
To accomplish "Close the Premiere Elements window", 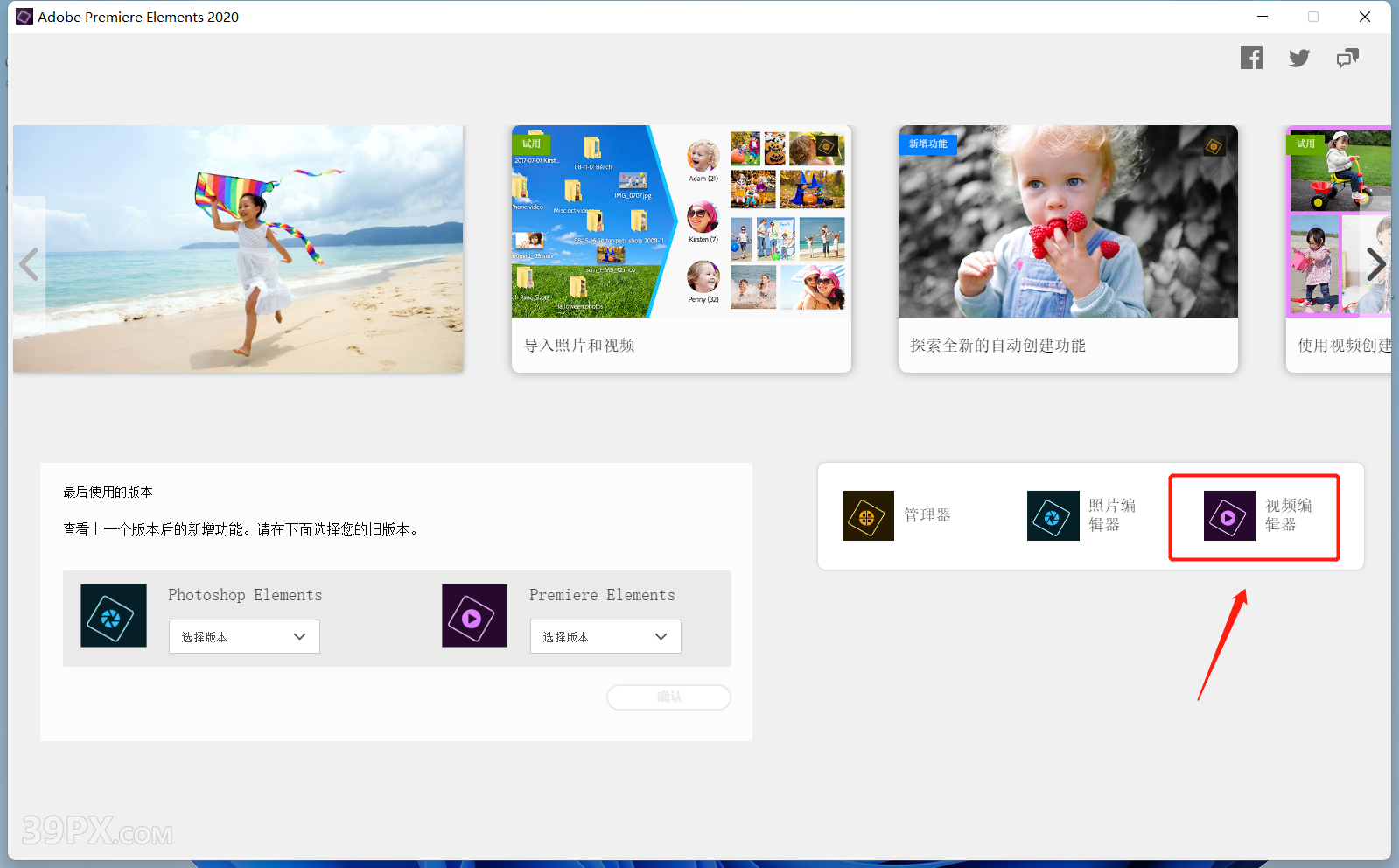I will coord(1364,17).
